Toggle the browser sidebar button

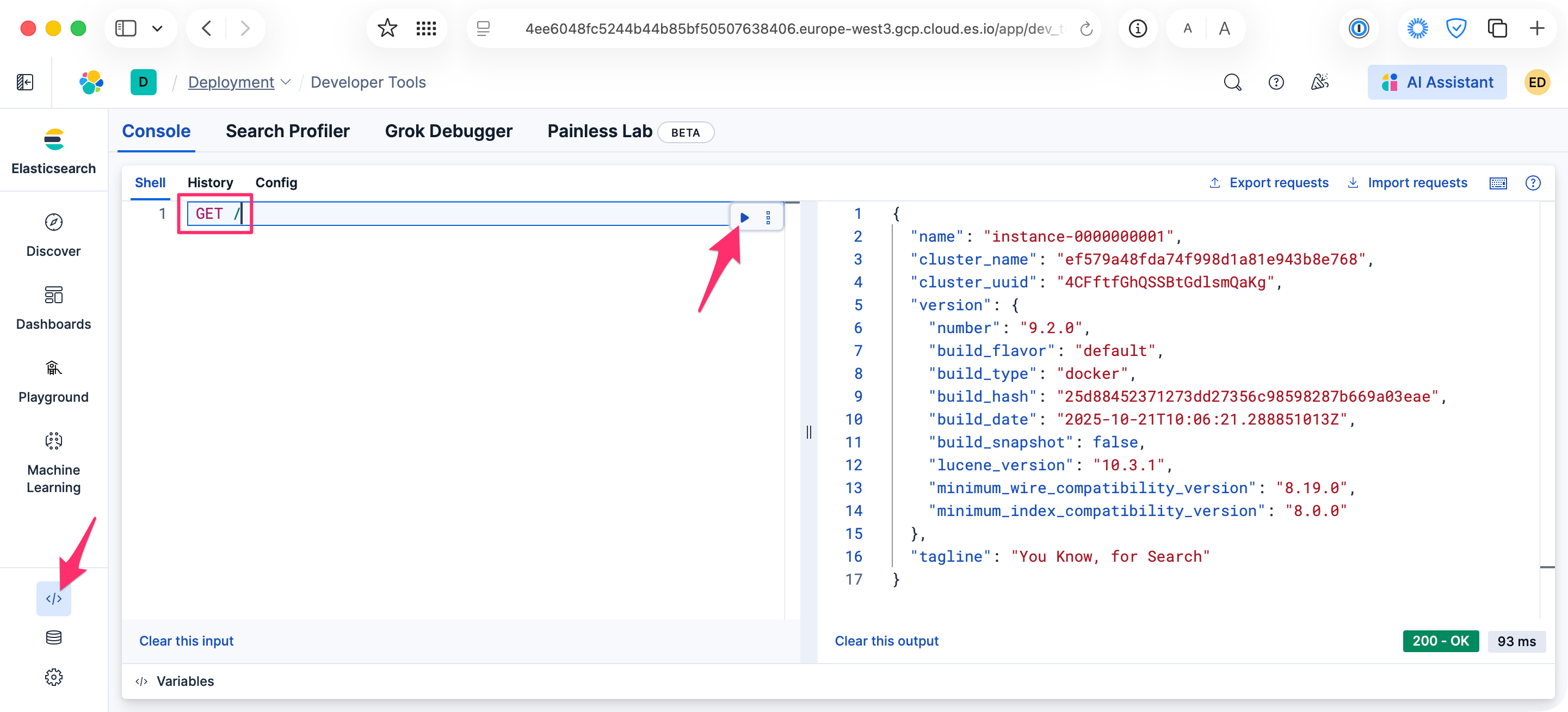(x=125, y=29)
